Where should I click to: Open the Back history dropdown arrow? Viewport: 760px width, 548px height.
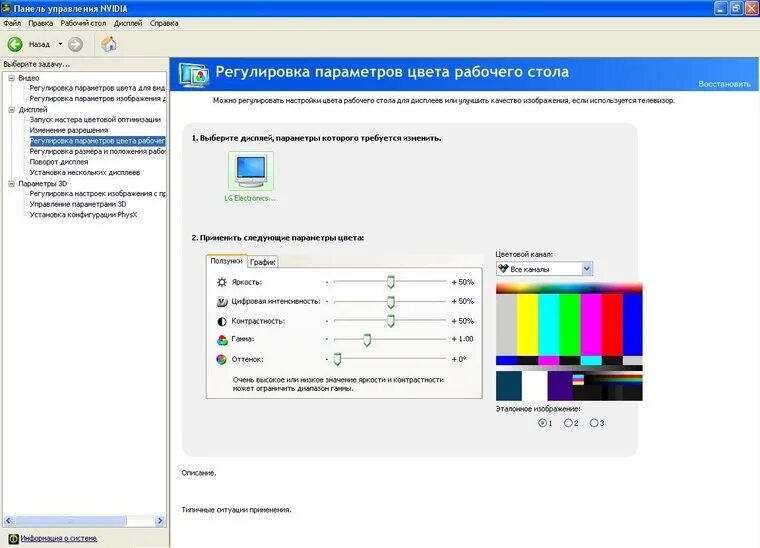coord(60,44)
